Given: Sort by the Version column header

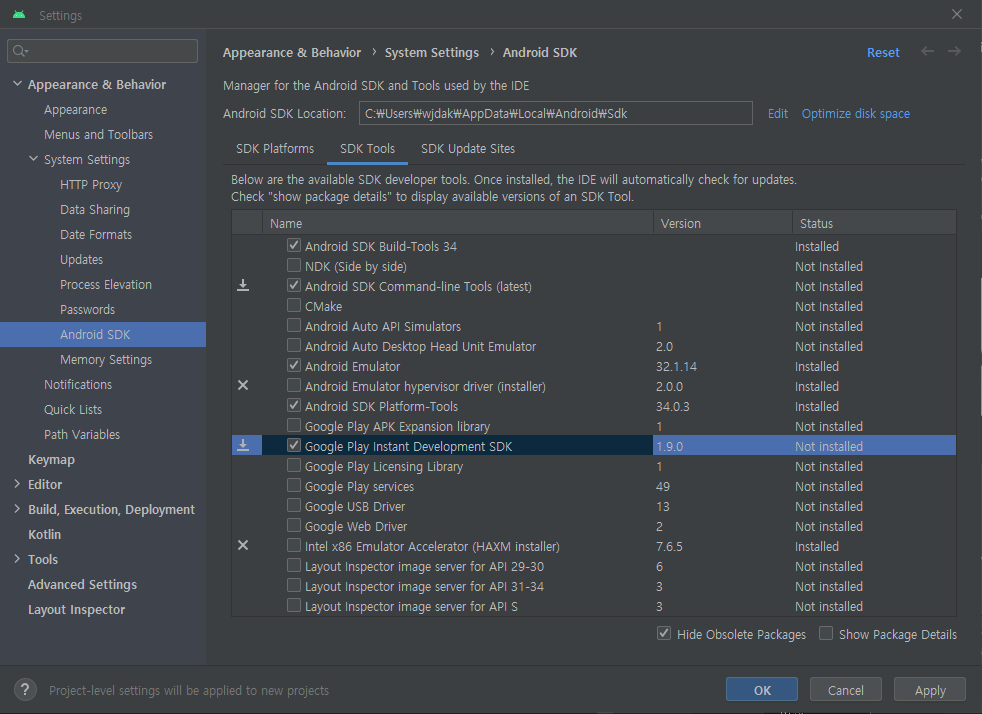Looking at the screenshot, I should click(x=723, y=223).
